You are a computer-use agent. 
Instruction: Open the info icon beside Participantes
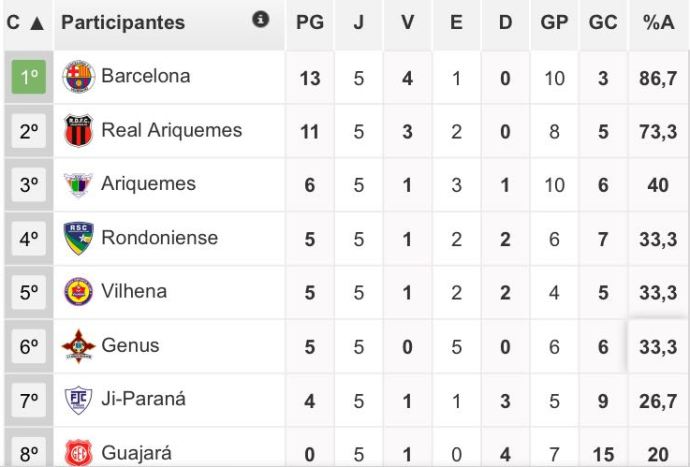click(x=261, y=19)
